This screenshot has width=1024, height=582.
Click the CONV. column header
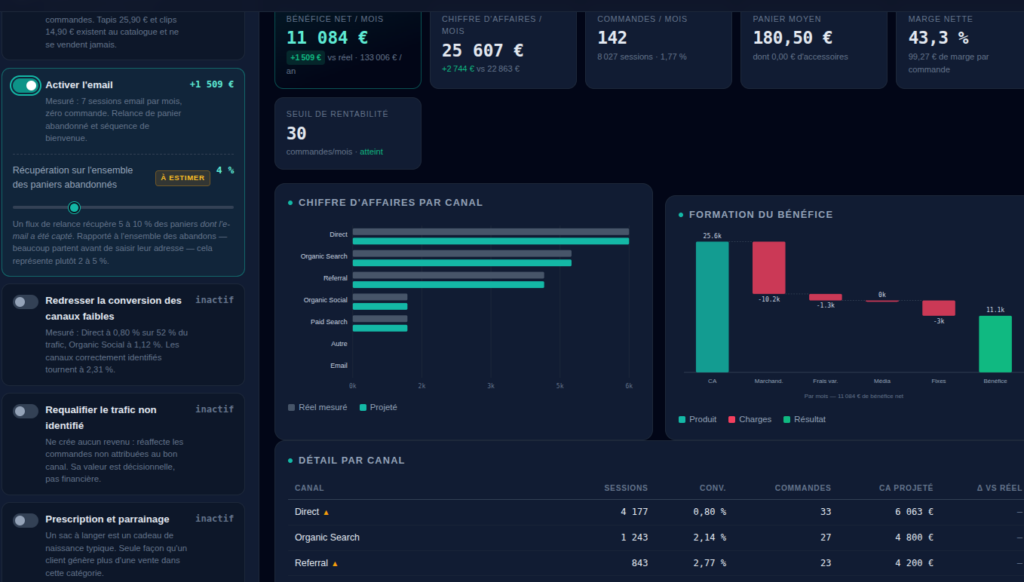click(x=712, y=488)
